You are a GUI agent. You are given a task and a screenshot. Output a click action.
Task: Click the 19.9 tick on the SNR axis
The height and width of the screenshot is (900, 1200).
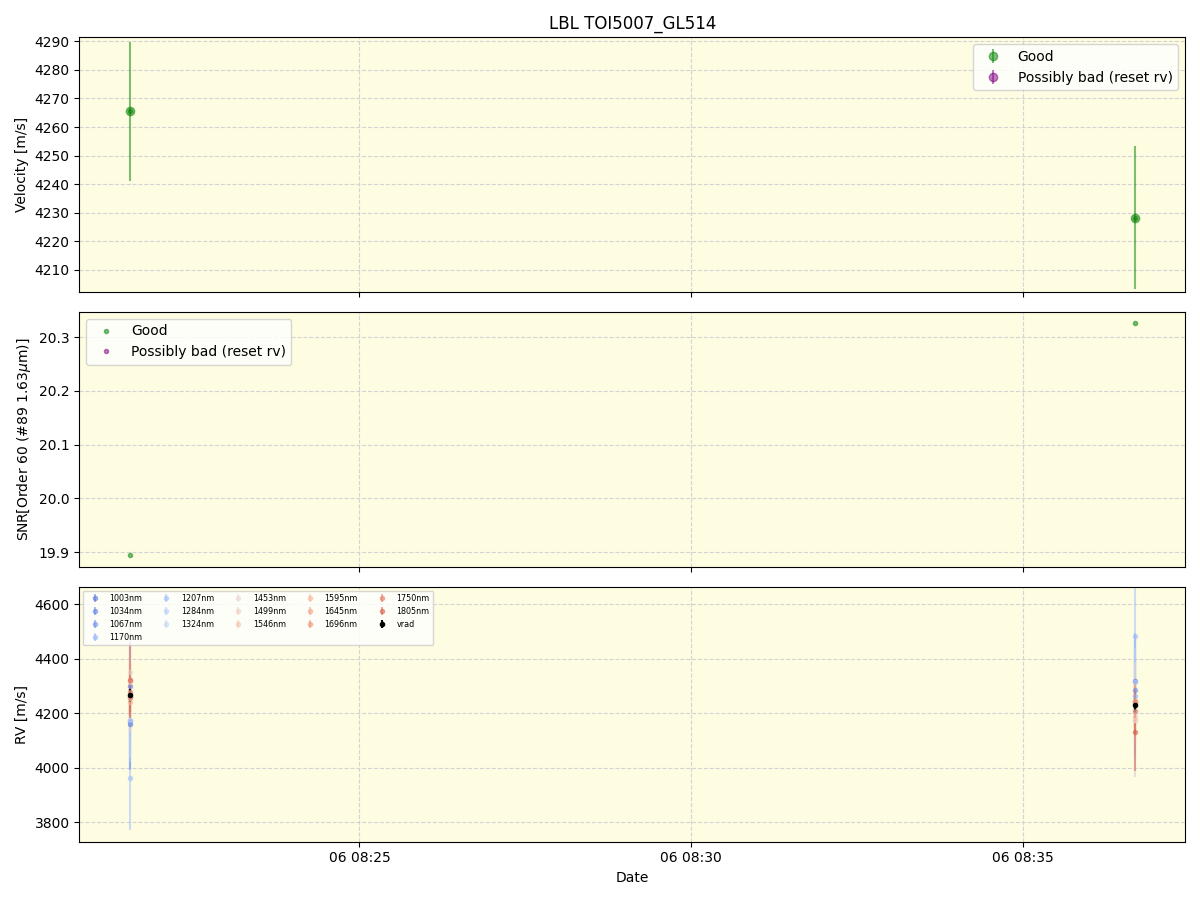[x=56, y=553]
